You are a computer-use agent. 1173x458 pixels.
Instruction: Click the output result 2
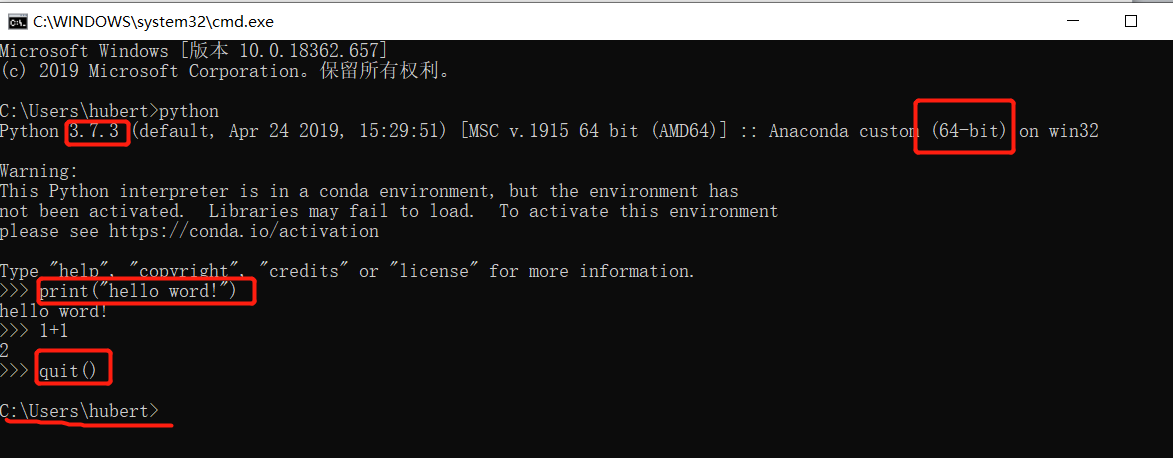coord(4,350)
